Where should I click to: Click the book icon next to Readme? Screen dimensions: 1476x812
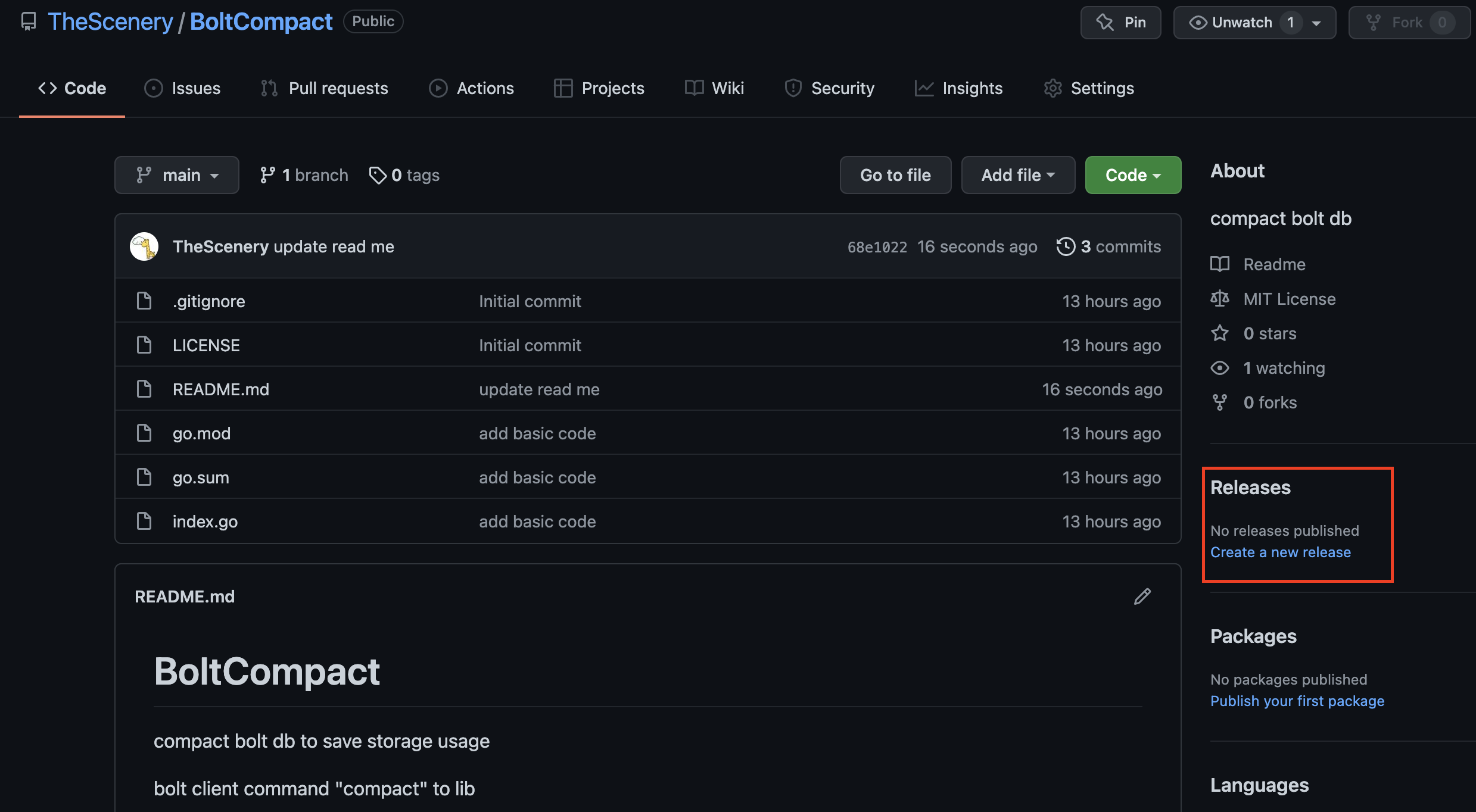1219,264
